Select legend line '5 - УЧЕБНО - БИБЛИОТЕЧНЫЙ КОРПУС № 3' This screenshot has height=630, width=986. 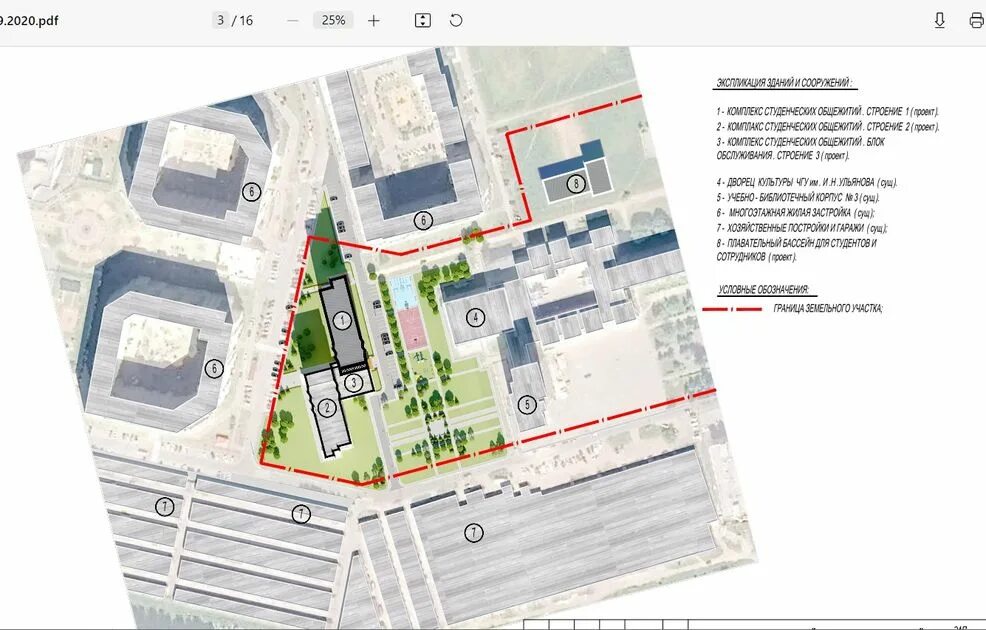(x=798, y=197)
